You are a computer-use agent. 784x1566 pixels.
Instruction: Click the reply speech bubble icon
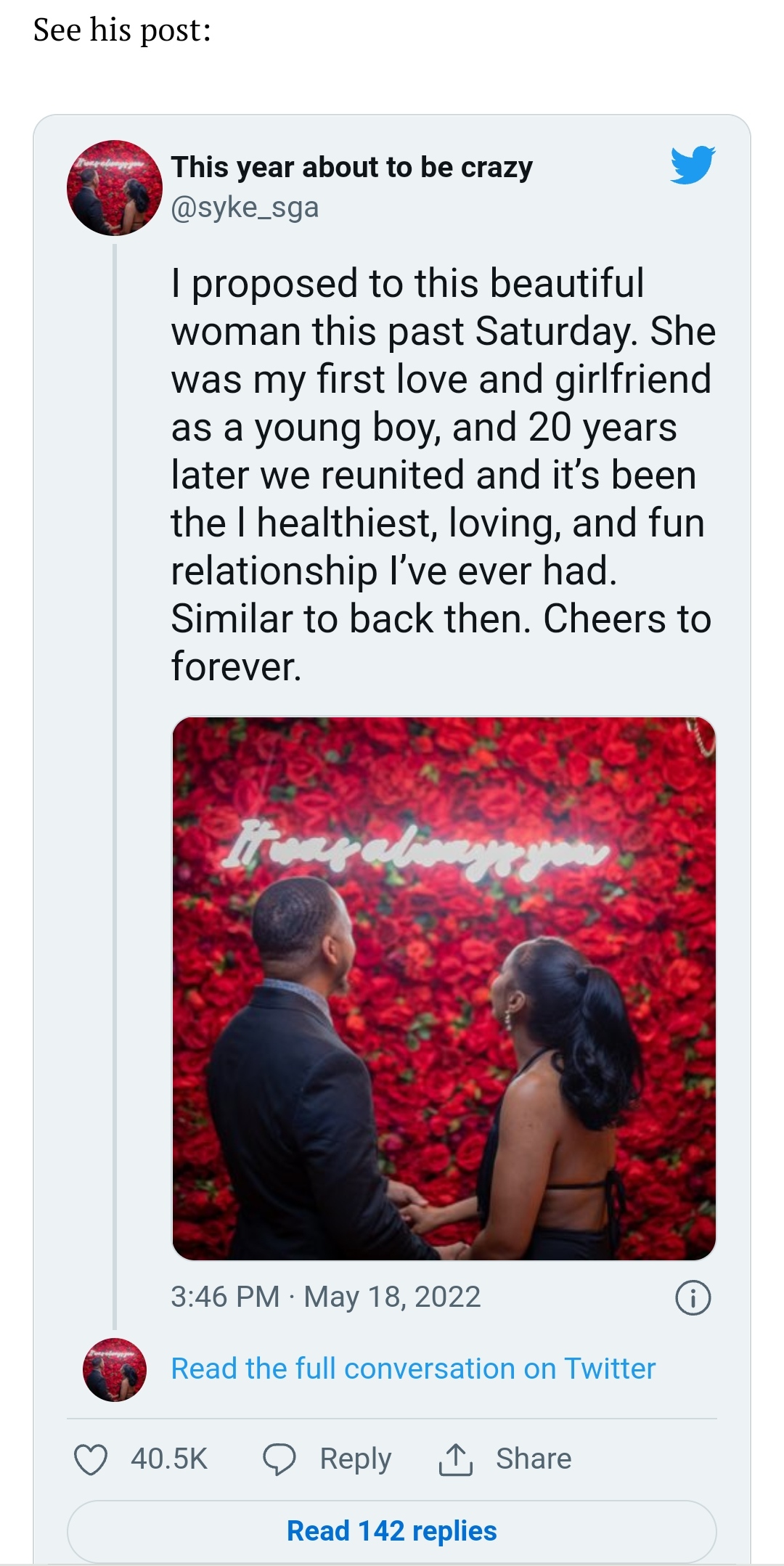click(x=279, y=1459)
